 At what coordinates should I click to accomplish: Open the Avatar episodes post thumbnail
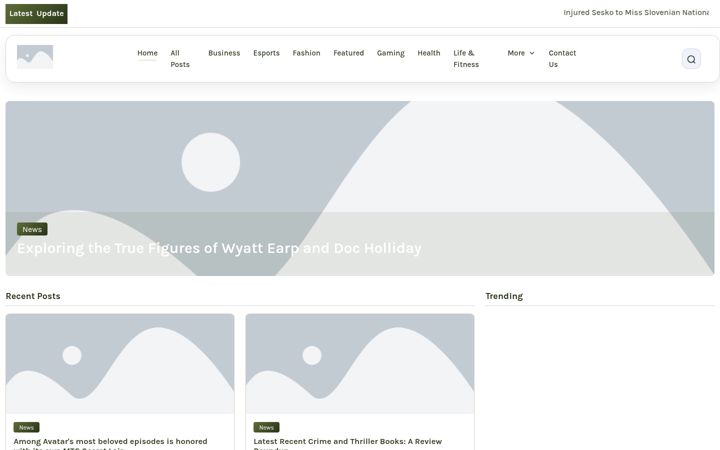(120, 364)
